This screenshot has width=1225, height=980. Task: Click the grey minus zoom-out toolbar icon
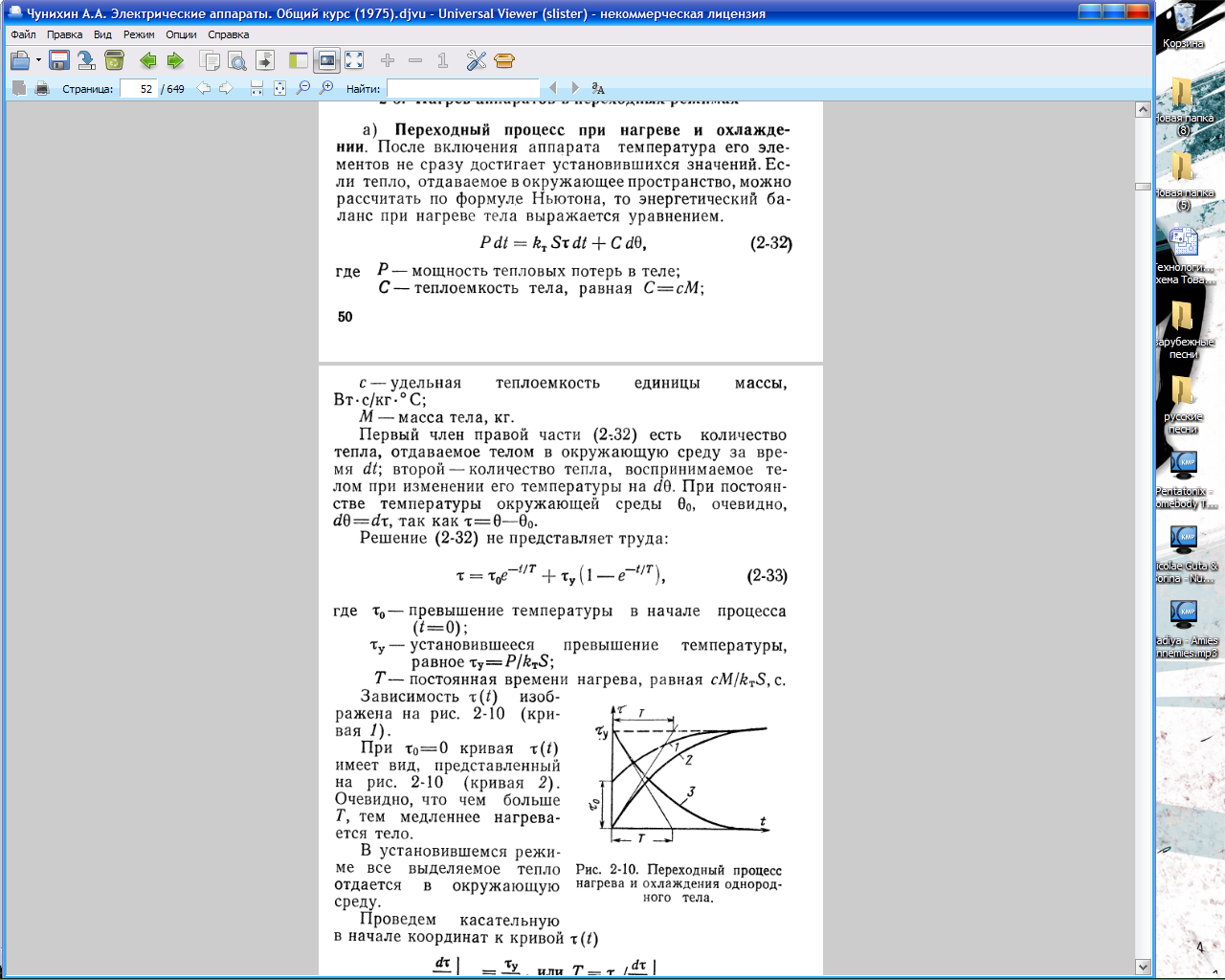[415, 60]
